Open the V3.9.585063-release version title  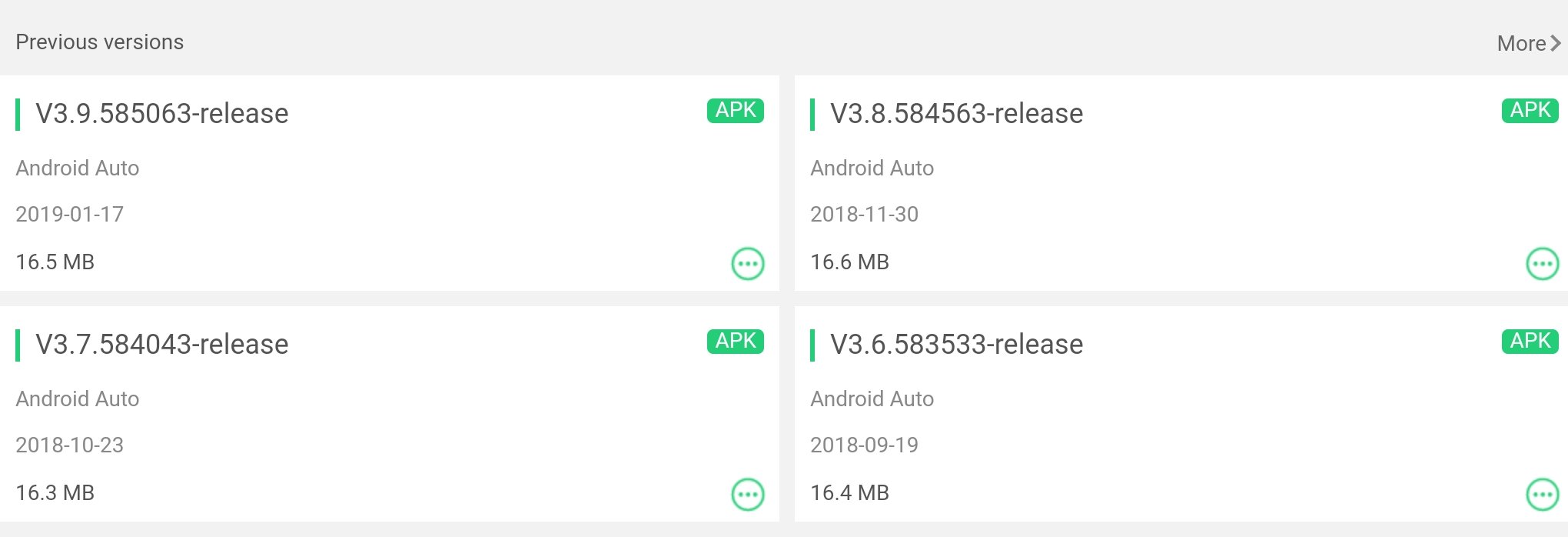click(162, 114)
